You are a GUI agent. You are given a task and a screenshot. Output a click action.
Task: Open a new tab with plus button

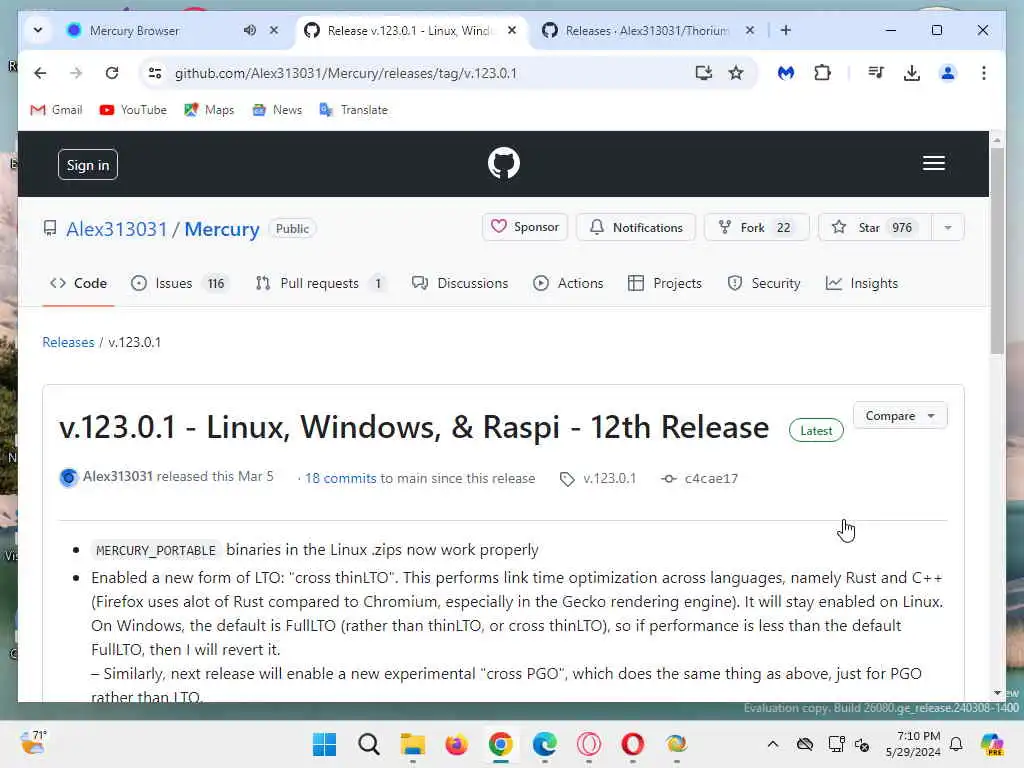click(x=786, y=30)
